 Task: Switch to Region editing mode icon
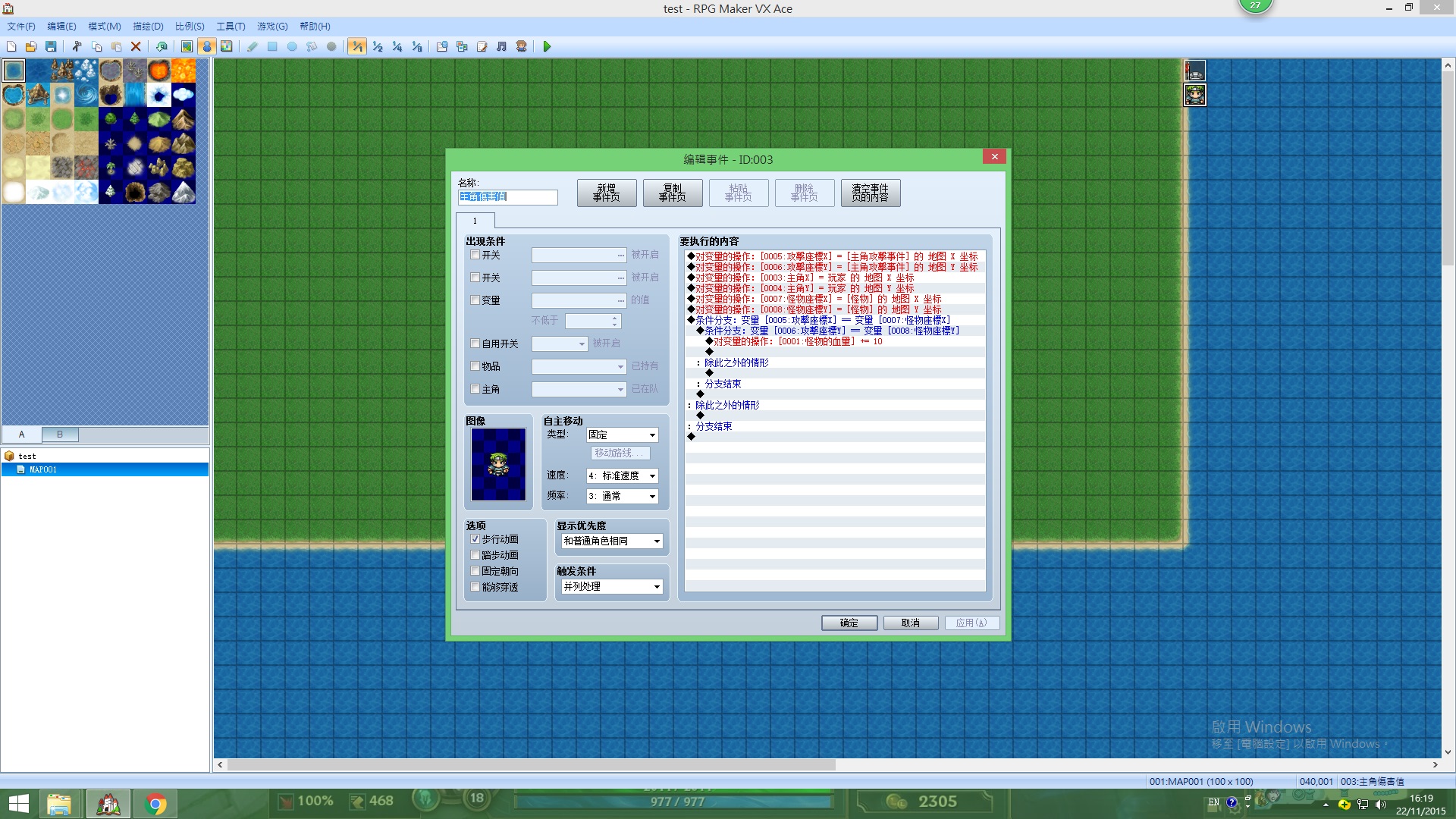click(x=227, y=47)
